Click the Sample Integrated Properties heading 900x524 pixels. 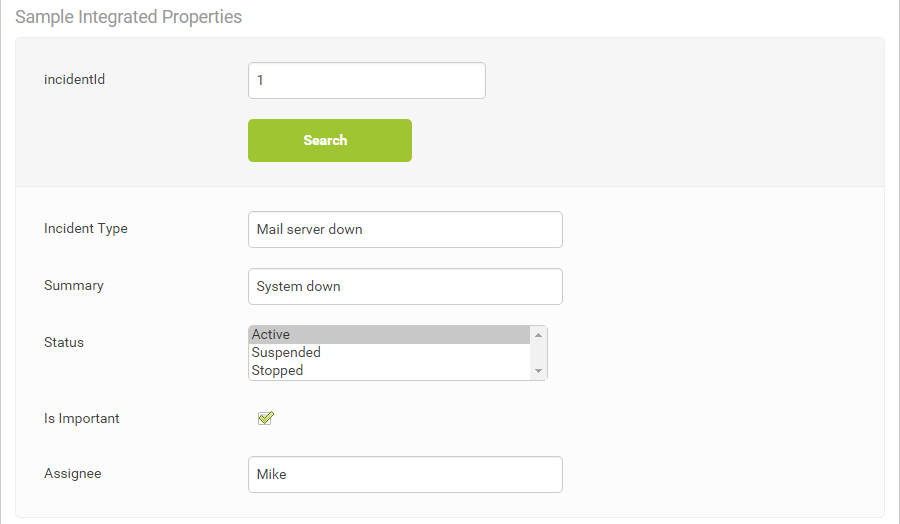(x=129, y=17)
